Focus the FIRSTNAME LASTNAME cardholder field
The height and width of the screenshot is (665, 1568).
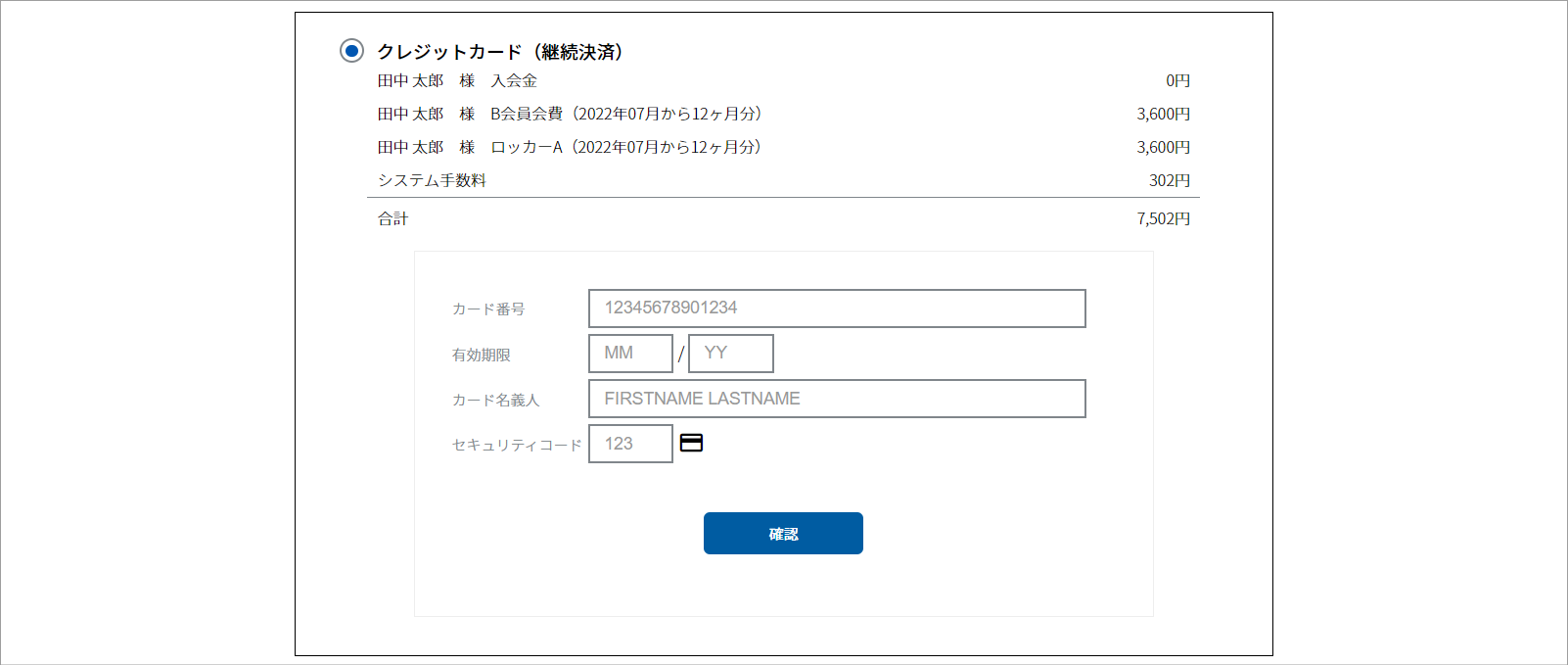[837, 399]
